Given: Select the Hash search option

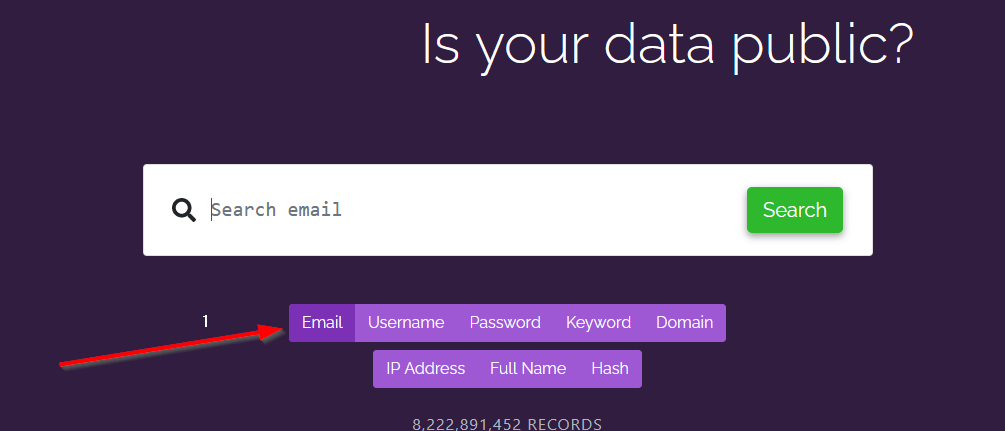Looking at the screenshot, I should coord(610,369).
